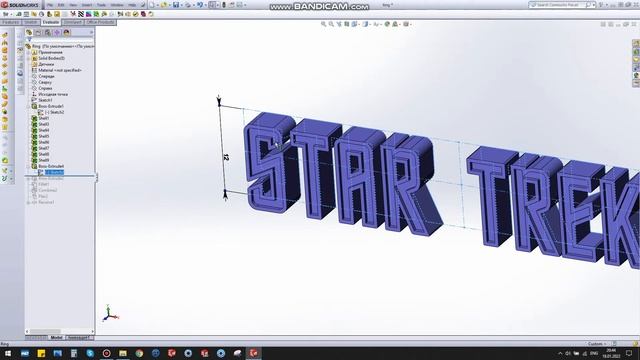Select the Ring root node in tree
This screenshot has height=360, width=640.
tap(60, 46)
